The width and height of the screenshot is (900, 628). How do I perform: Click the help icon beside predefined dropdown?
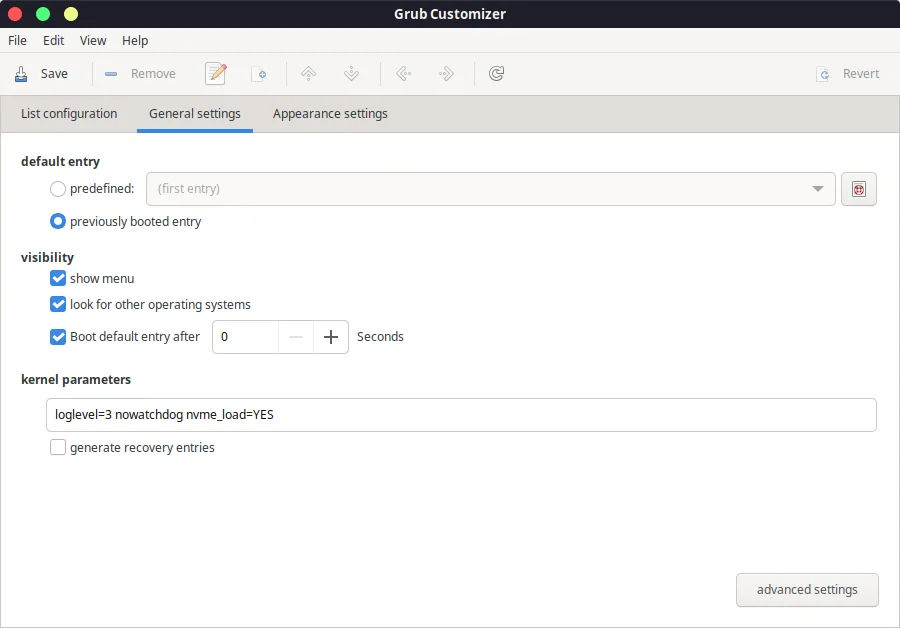tap(859, 189)
